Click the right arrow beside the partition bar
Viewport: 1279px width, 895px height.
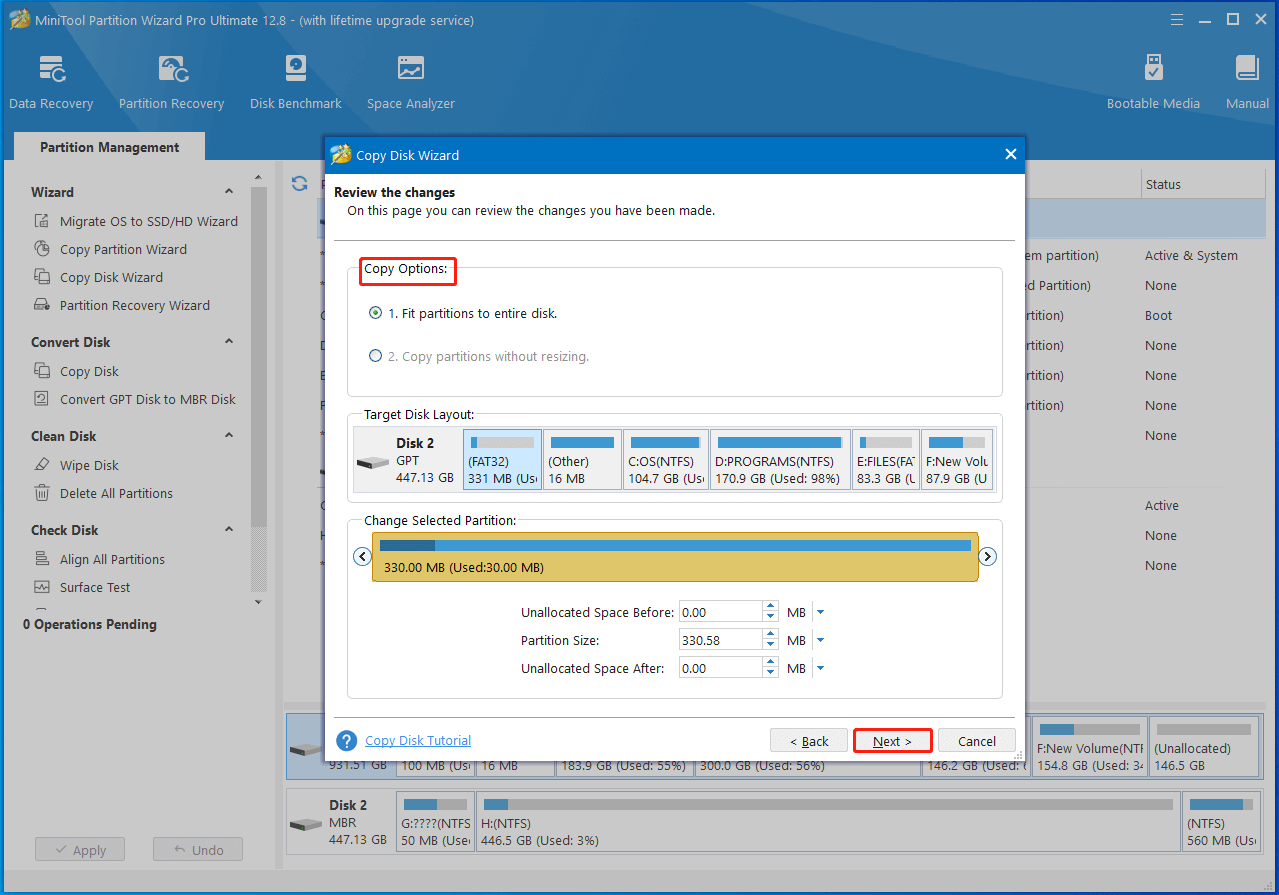pyautogui.click(x=987, y=556)
